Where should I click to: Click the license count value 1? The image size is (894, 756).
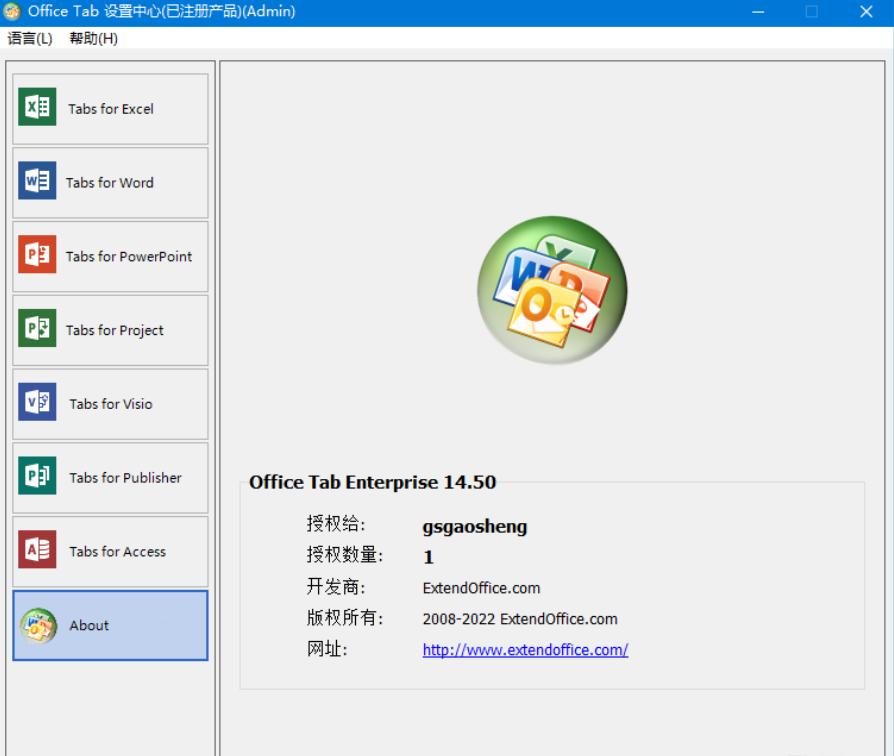(428, 557)
